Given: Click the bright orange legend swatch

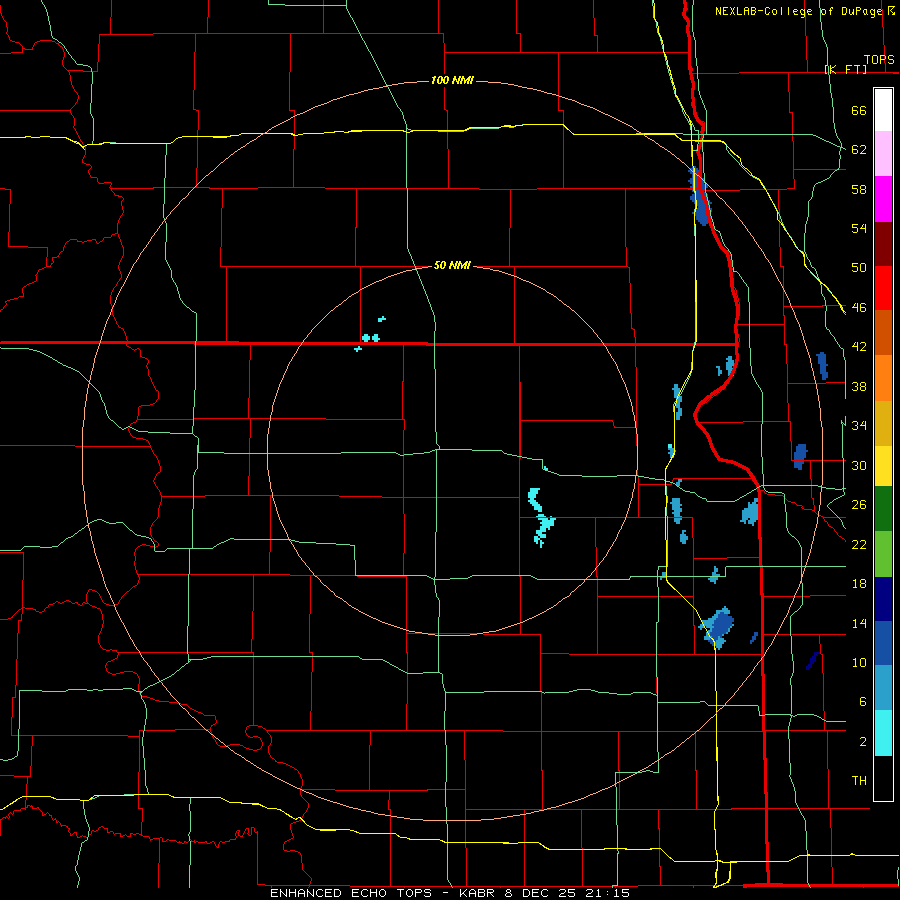Looking at the screenshot, I should [x=883, y=378].
